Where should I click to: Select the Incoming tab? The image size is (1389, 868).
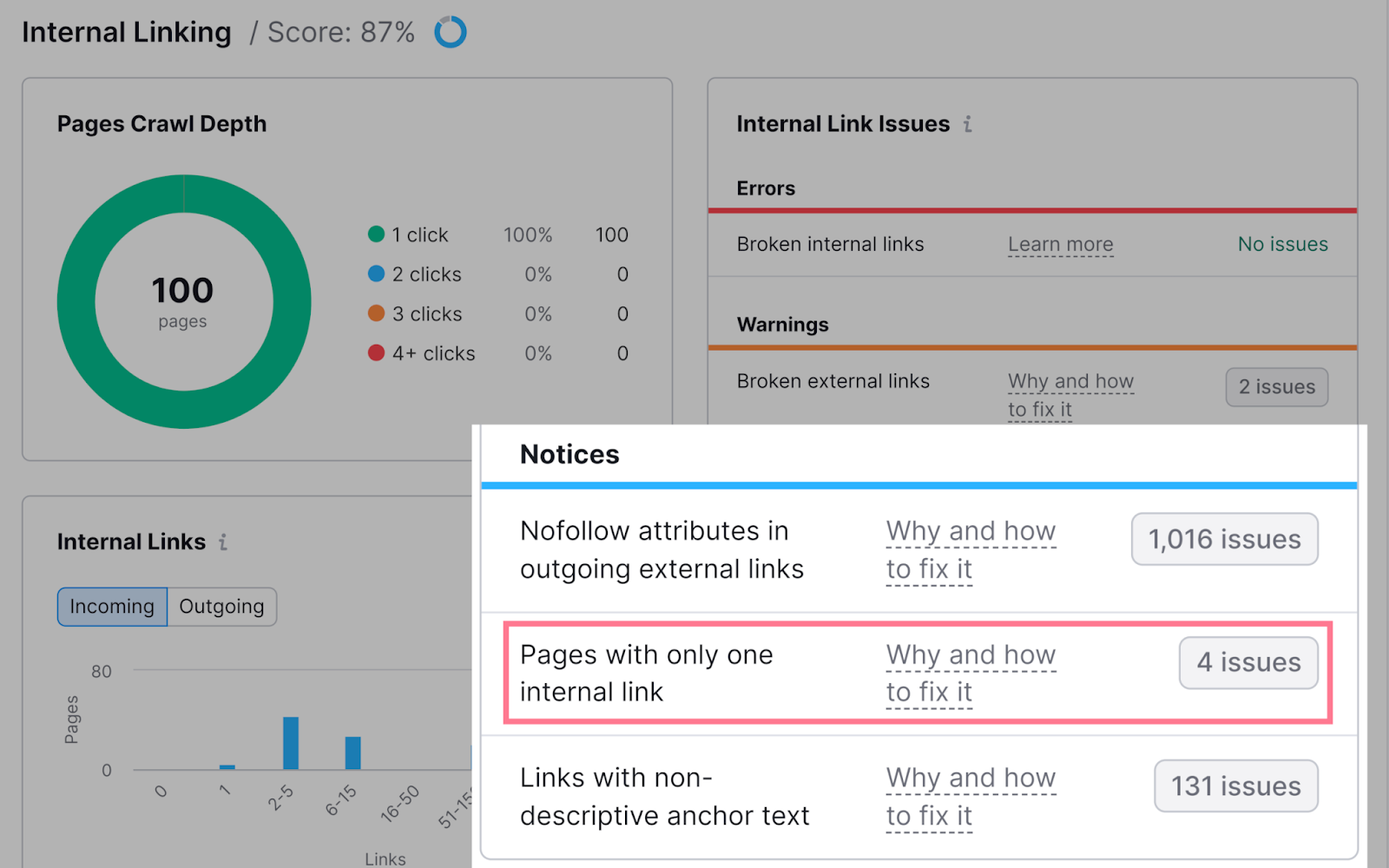point(111,606)
